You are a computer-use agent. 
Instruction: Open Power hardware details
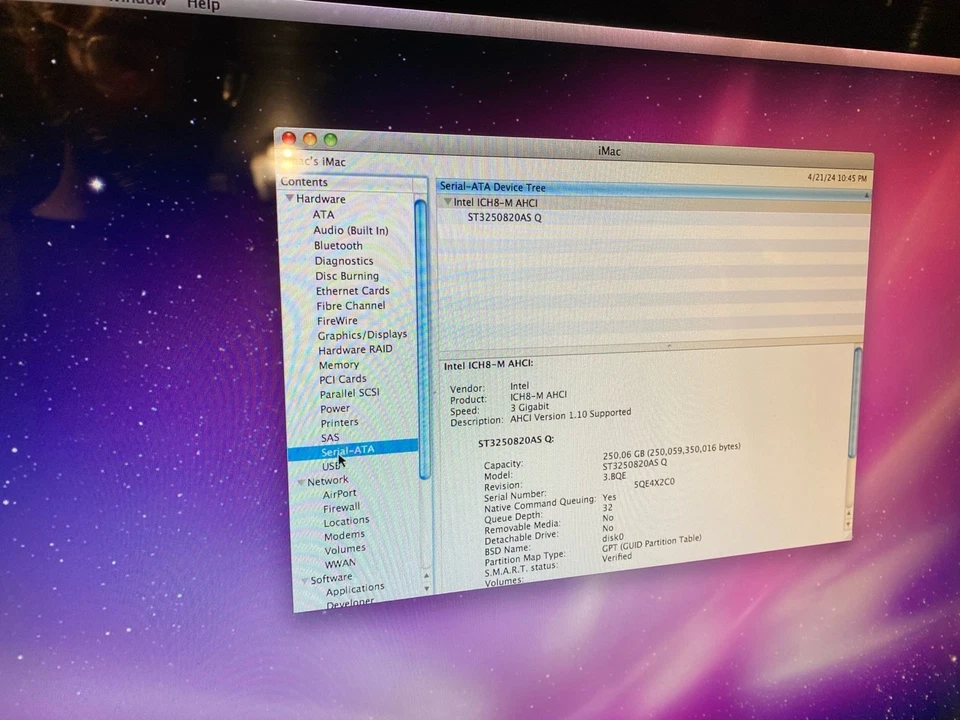[x=335, y=408]
